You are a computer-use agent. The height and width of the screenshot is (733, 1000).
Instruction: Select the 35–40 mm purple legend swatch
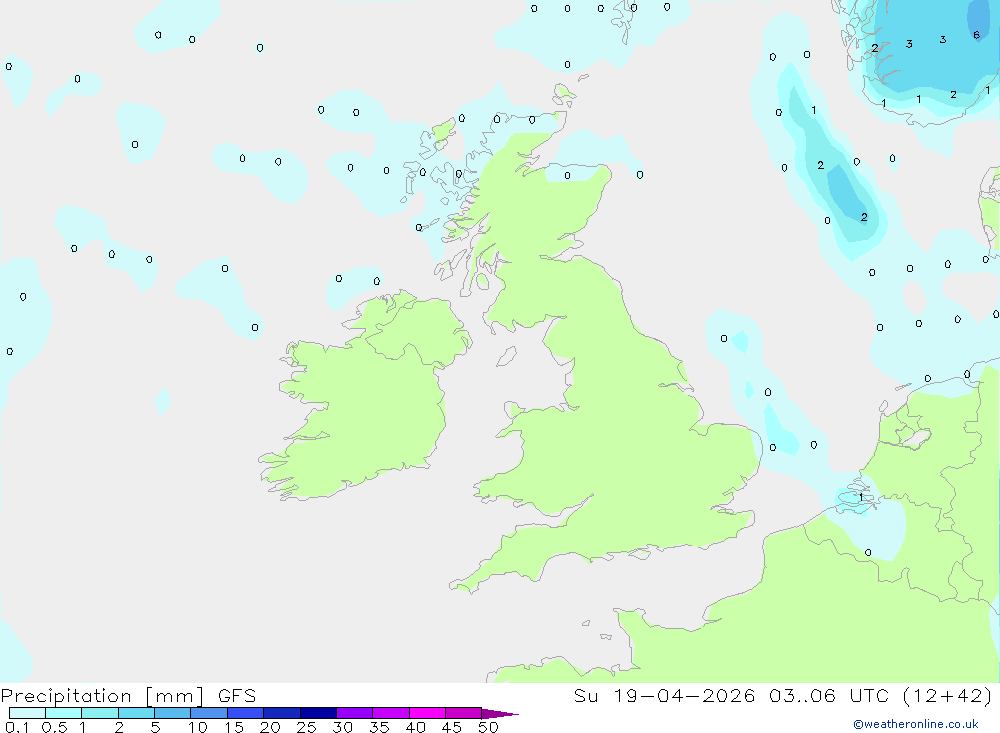391,713
